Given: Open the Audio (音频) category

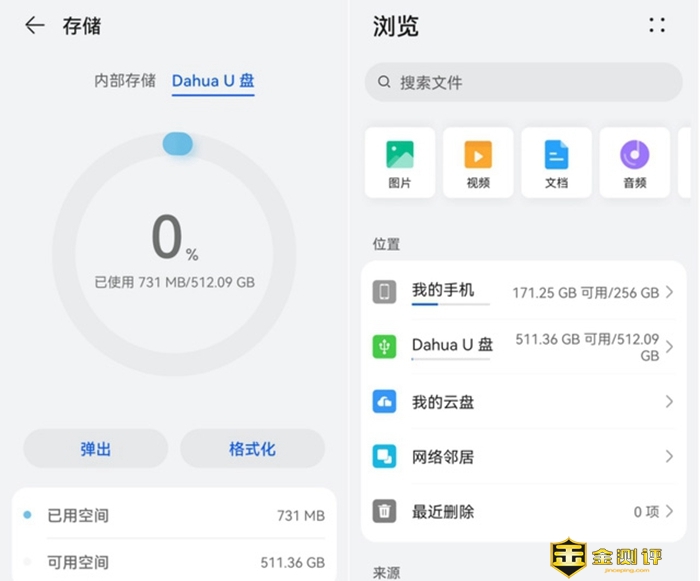Looking at the screenshot, I should click(634, 163).
